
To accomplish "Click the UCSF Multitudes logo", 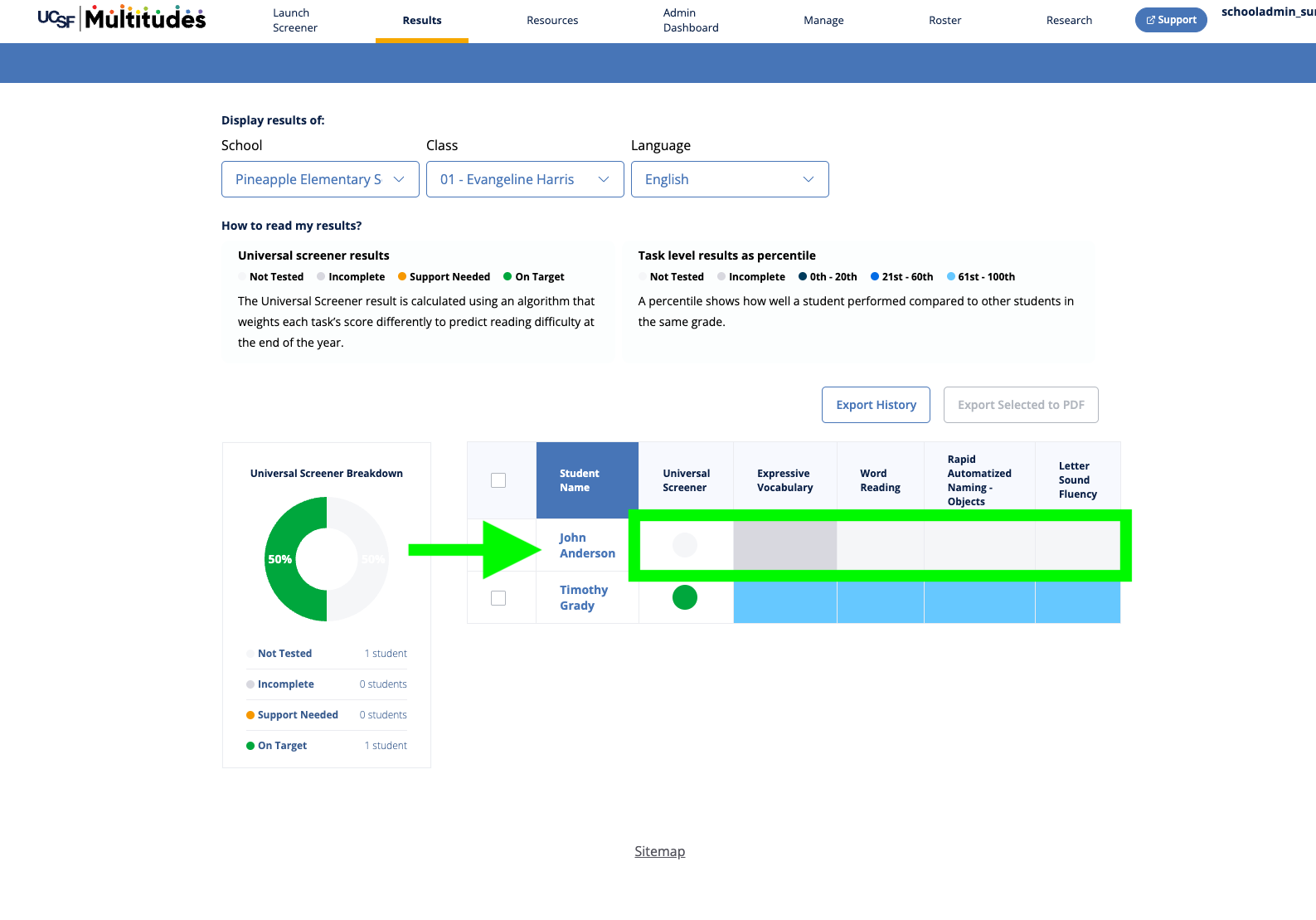I will (x=122, y=18).
